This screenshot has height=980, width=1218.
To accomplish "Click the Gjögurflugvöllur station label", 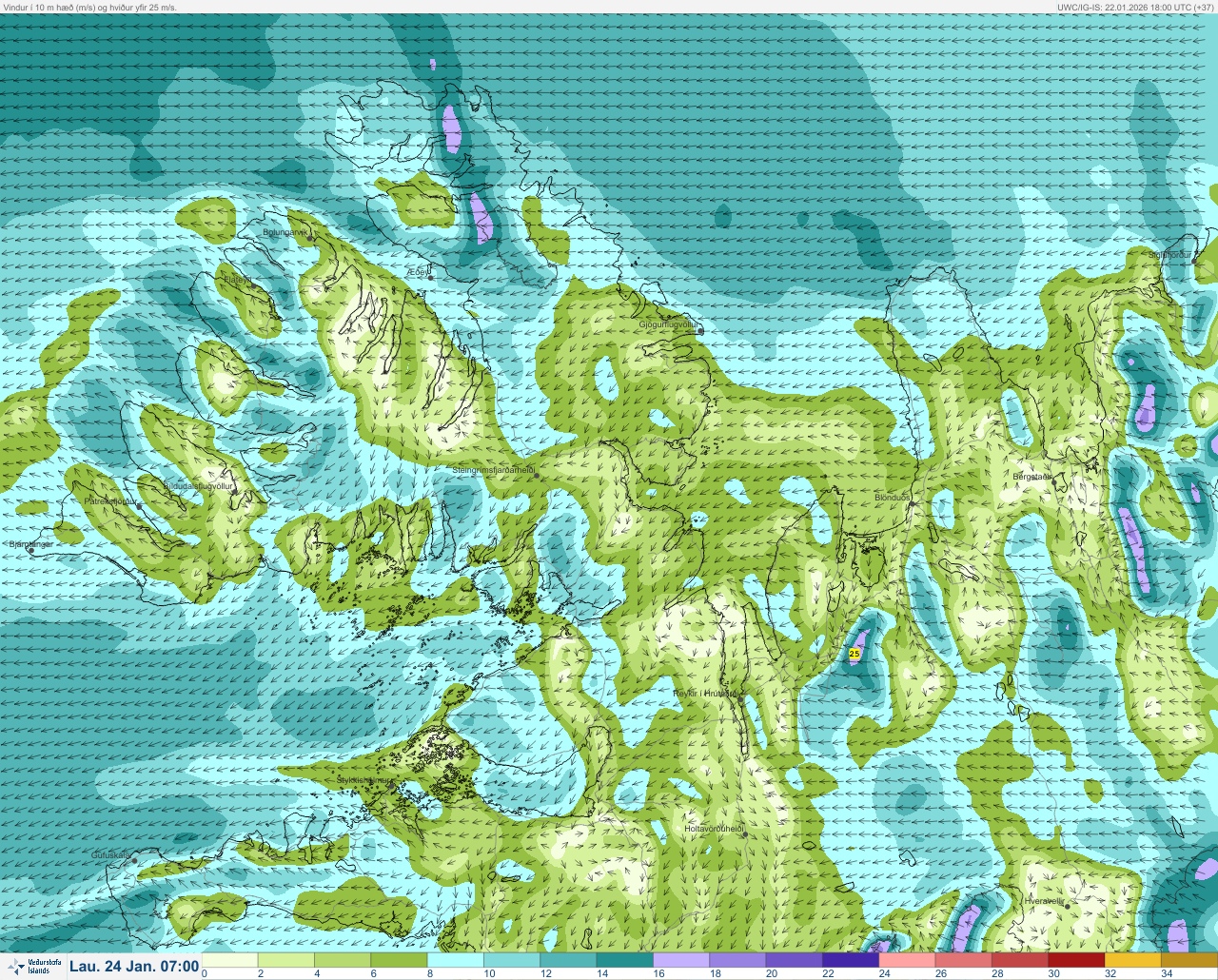I will [669, 325].
